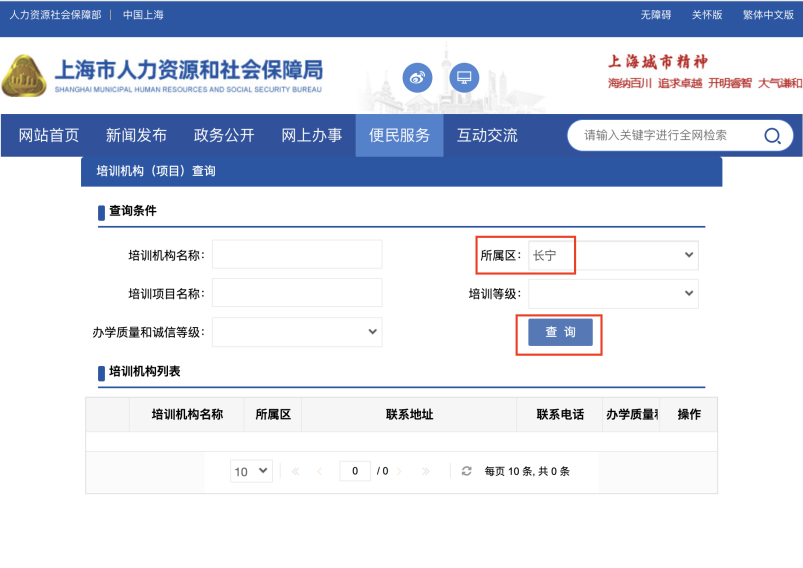Click the 操作 column header
This screenshot has width=803, height=568.
[x=689, y=414]
